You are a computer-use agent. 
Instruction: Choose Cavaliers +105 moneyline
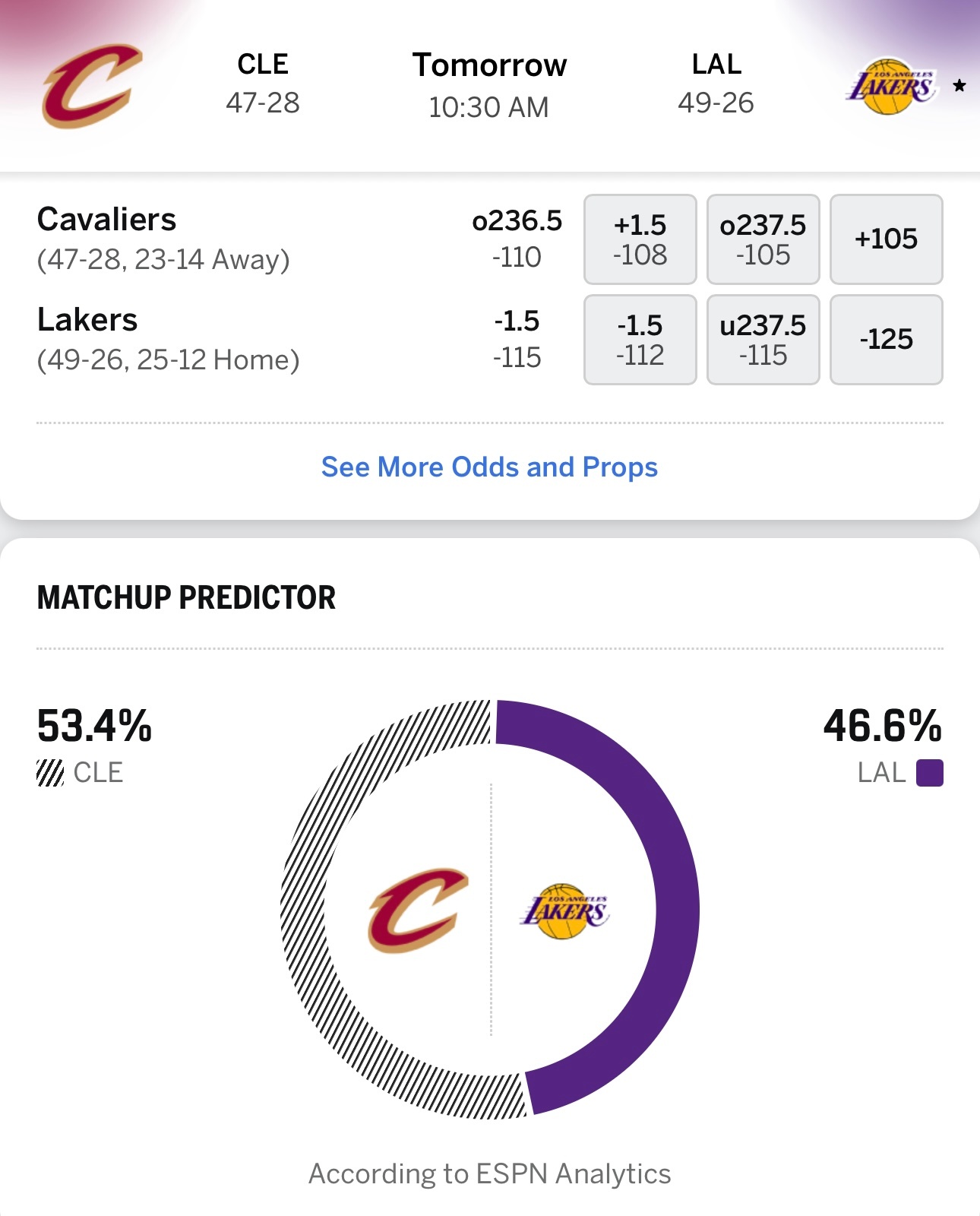point(886,239)
